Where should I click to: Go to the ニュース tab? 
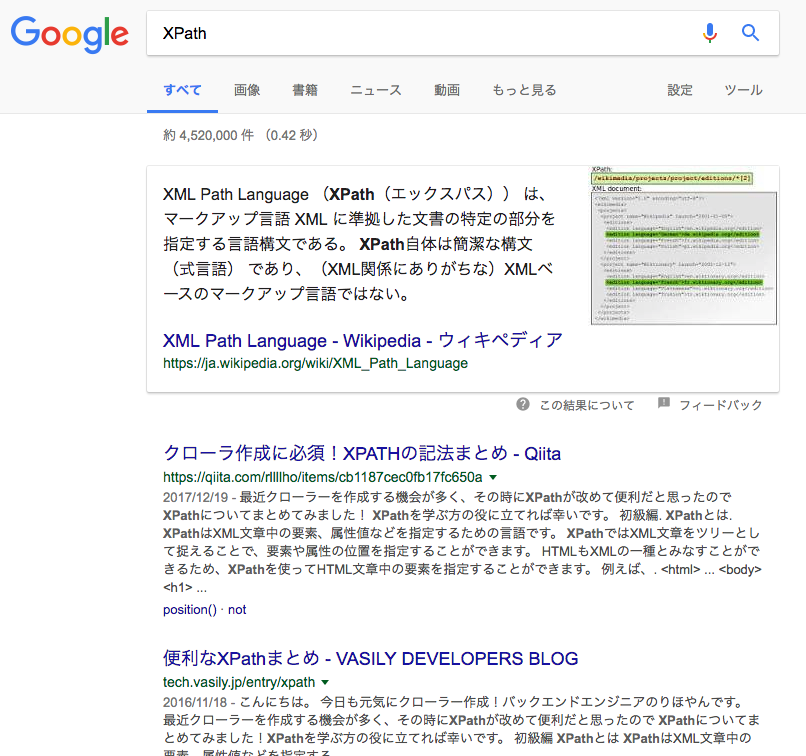pos(376,90)
